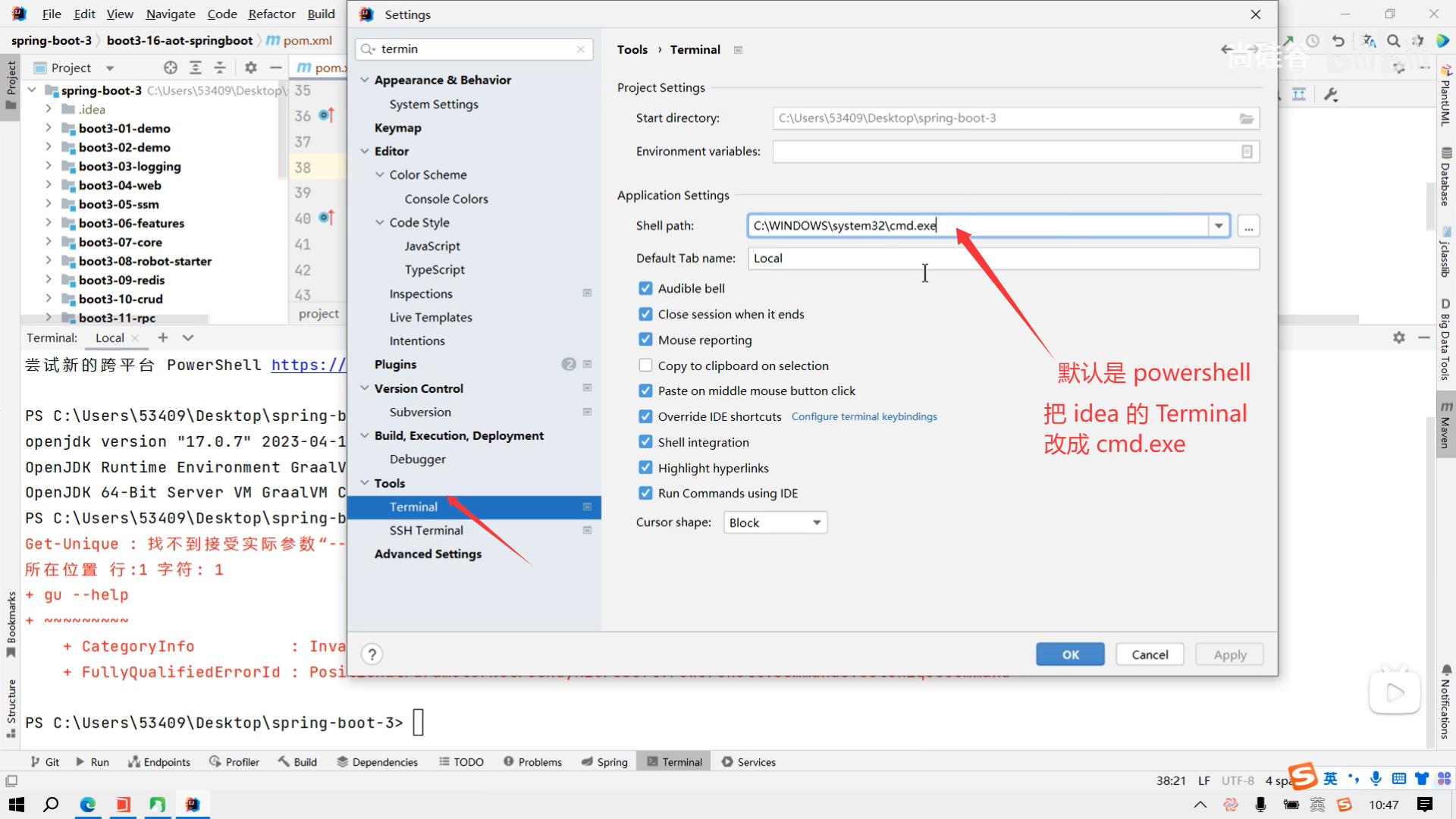Click the browse button next to Shell path
Screen dimensions: 1456x819
click(1248, 226)
